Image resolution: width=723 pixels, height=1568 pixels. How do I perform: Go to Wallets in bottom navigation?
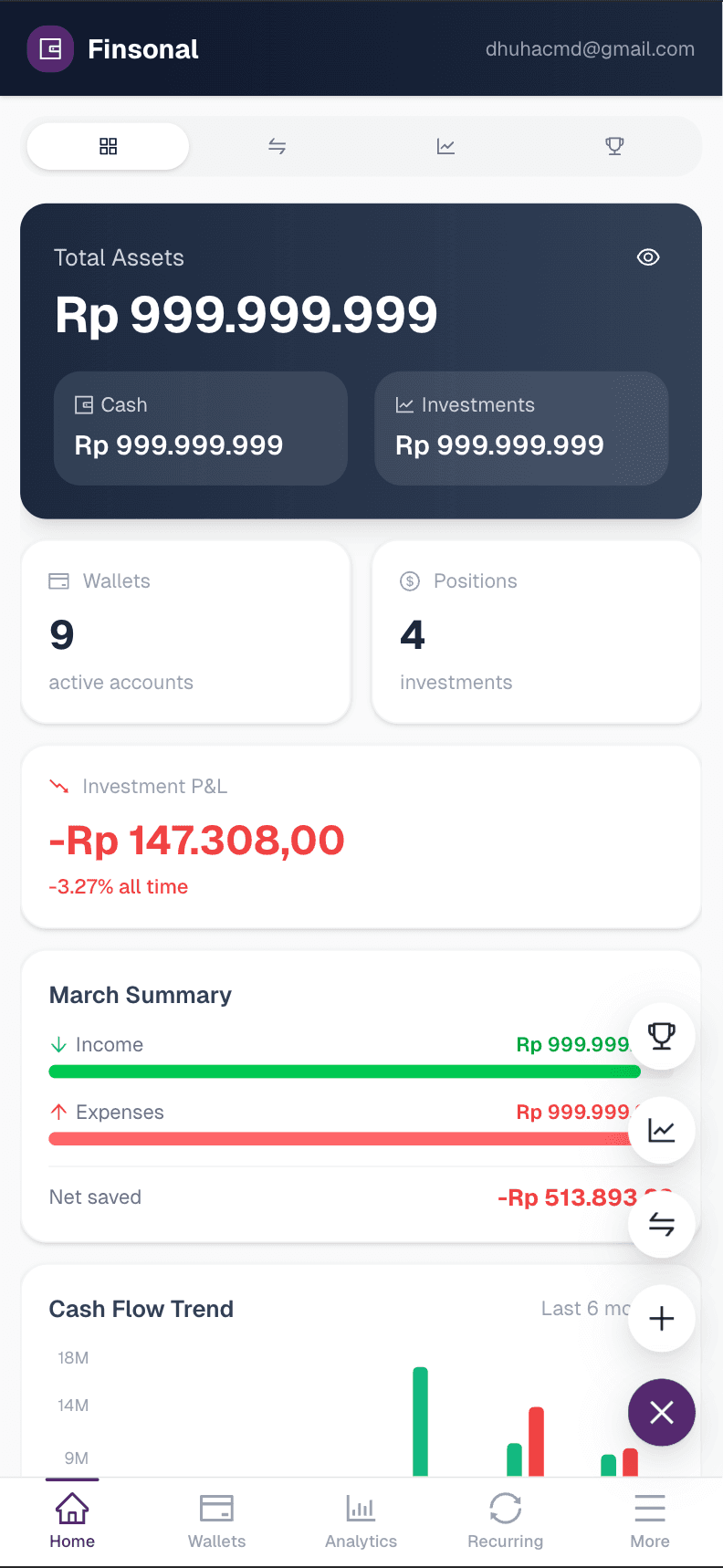(216, 1521)
